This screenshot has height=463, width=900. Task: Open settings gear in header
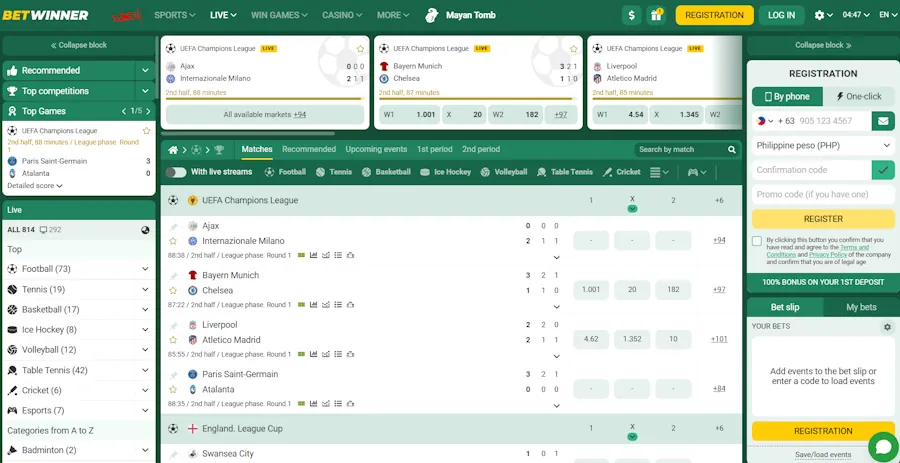(820, 15)
